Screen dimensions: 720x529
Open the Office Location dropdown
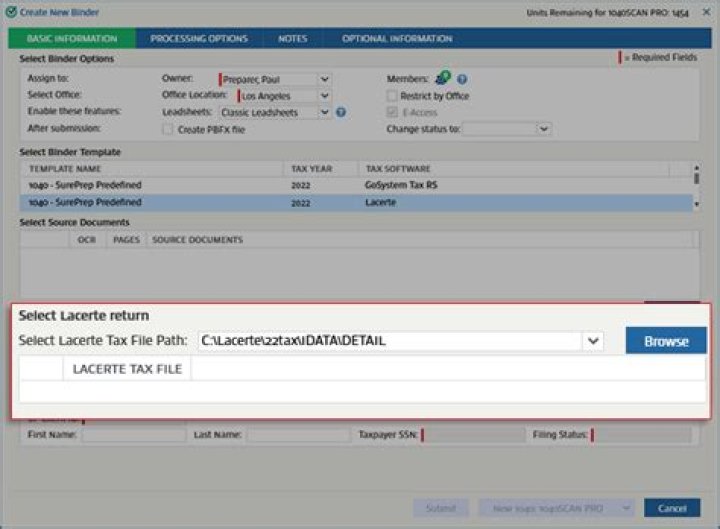click(x=324, y=96)
